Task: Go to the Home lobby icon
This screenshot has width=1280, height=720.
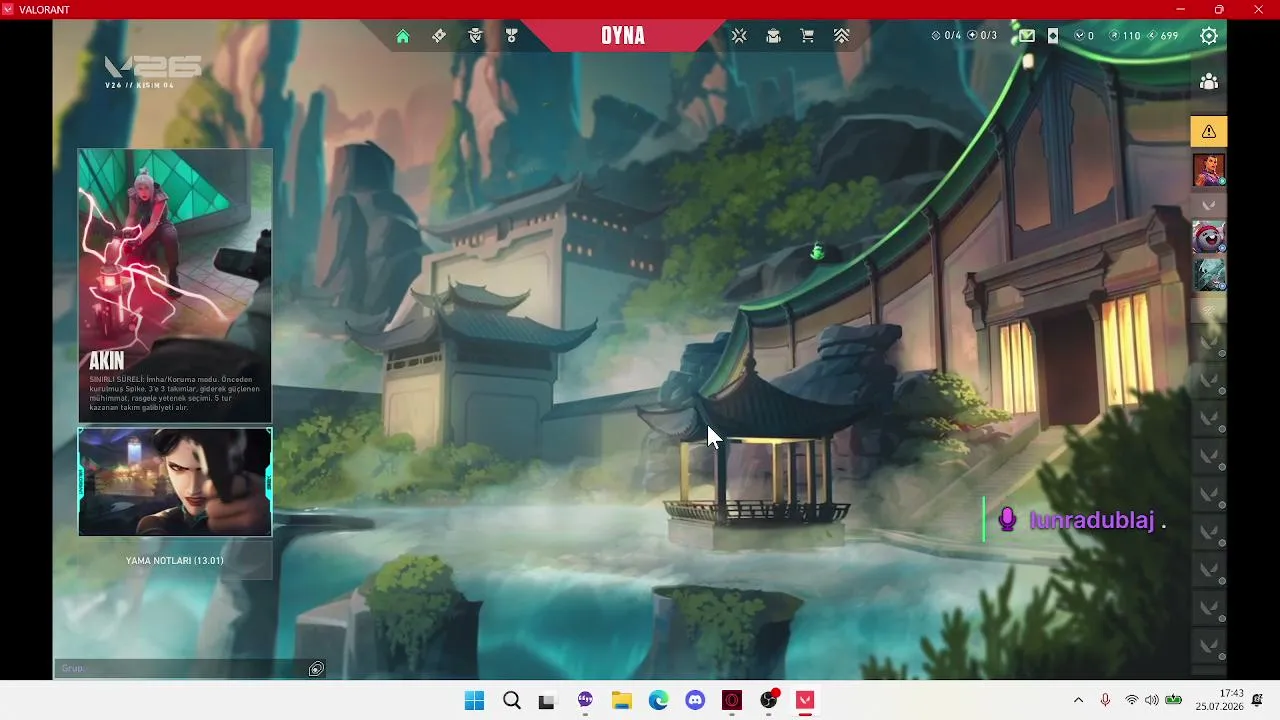Action: (403, 36)
